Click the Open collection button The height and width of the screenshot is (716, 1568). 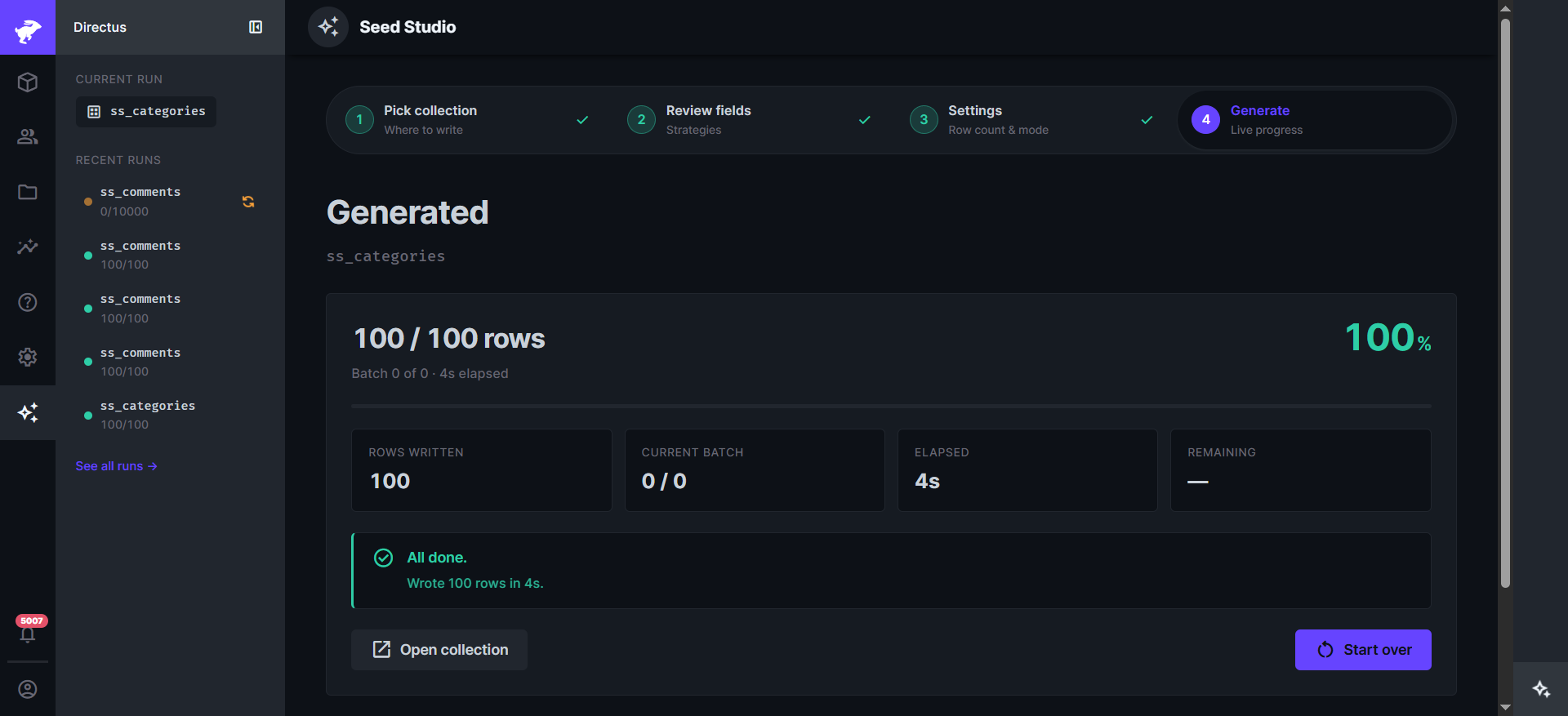tap(439, 650)
